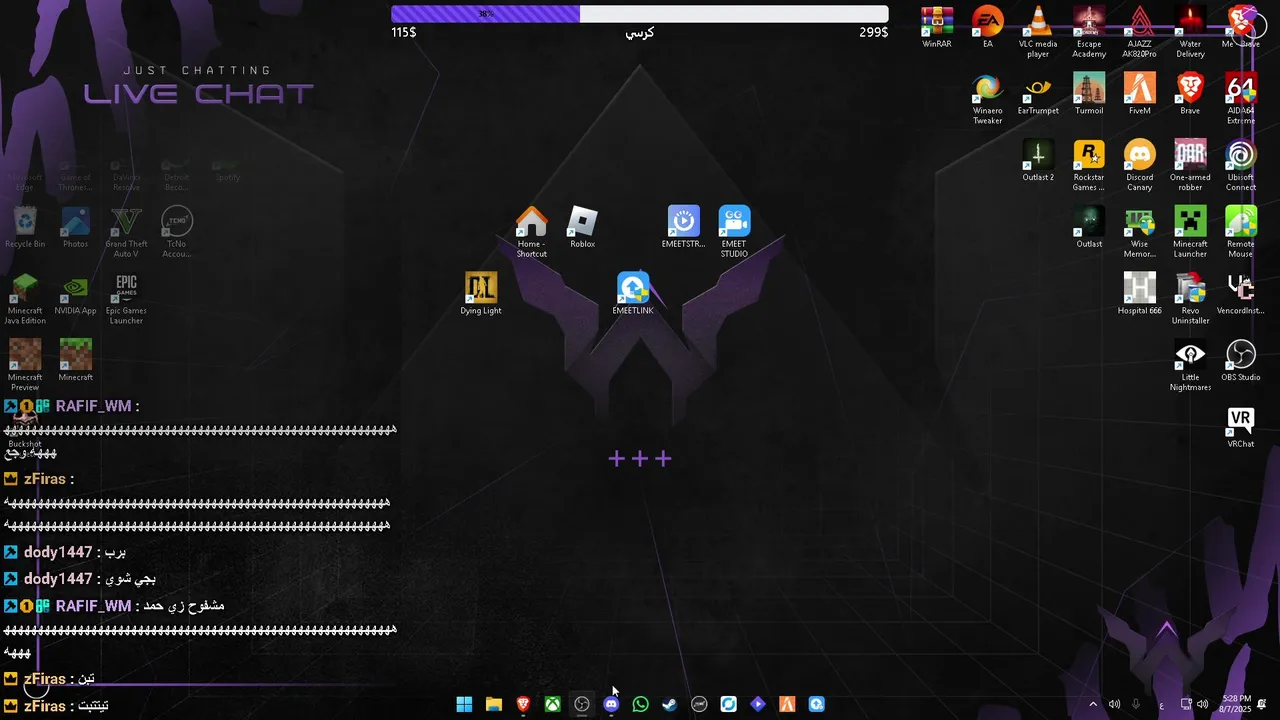Launch Epic Games Launcher shortcut
This screenshot has width=1280, height=720.
pos(126,299)
